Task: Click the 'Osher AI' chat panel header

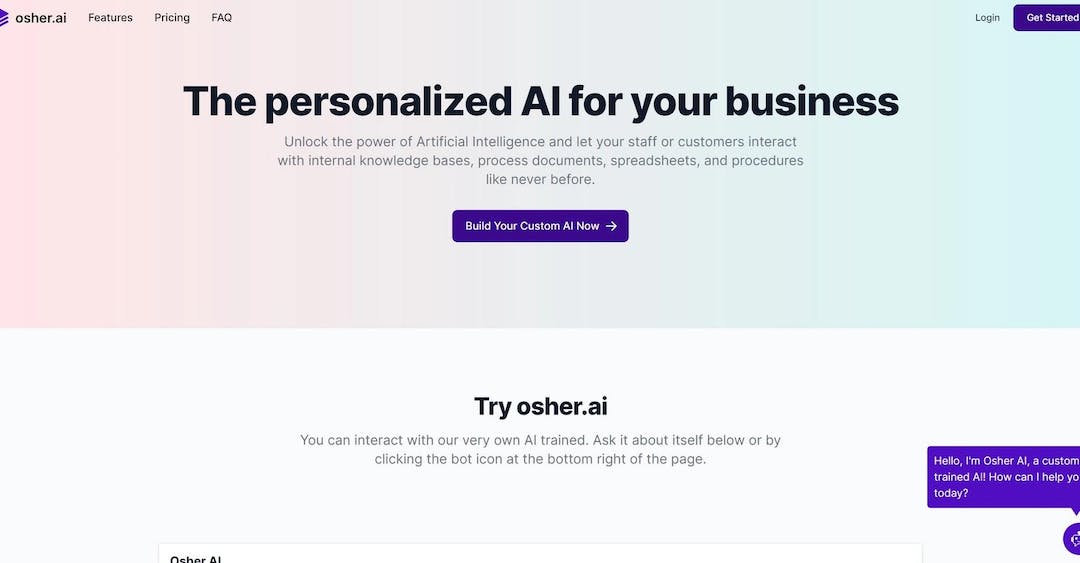Action: pos(196,559)
